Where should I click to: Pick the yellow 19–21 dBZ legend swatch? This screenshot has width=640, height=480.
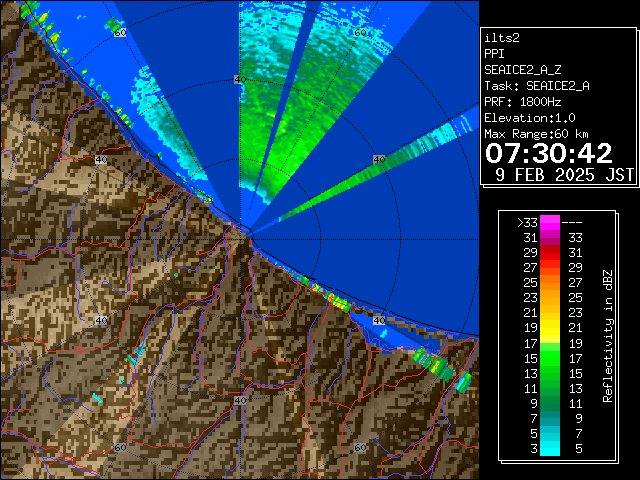pos(550,328)
